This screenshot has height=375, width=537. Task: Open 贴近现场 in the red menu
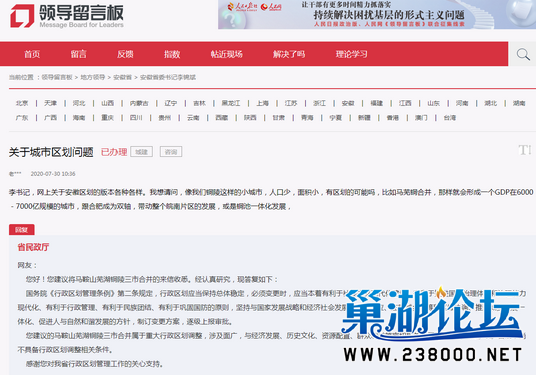pyautogui.click(x=227, y=54)
